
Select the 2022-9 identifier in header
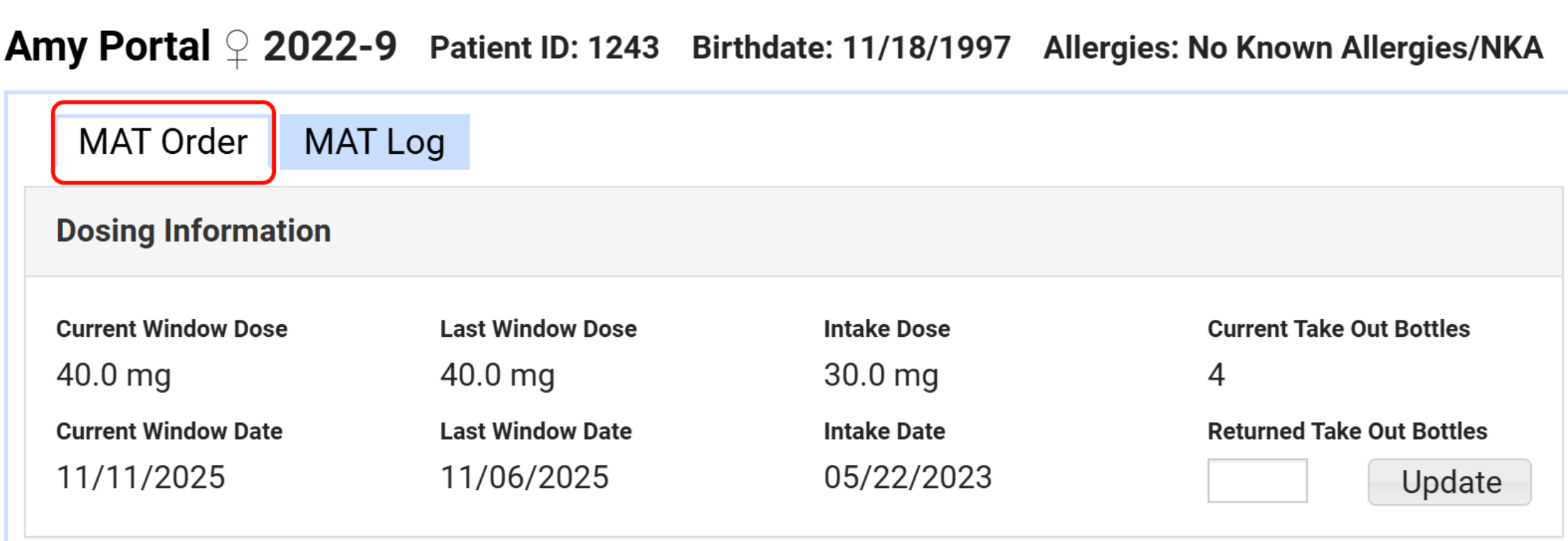[x=330, y=47]
